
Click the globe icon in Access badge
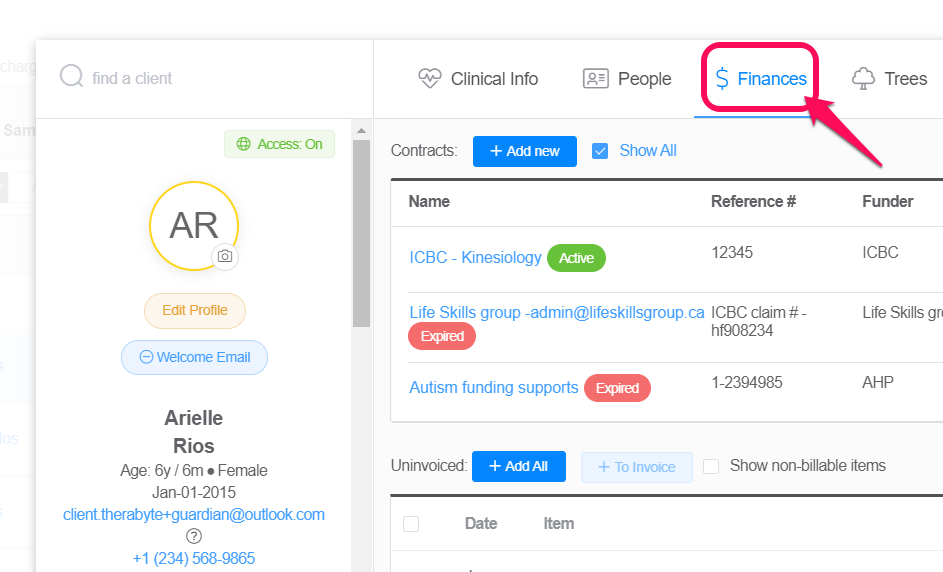pyautogui.click(x=244, y=144)
